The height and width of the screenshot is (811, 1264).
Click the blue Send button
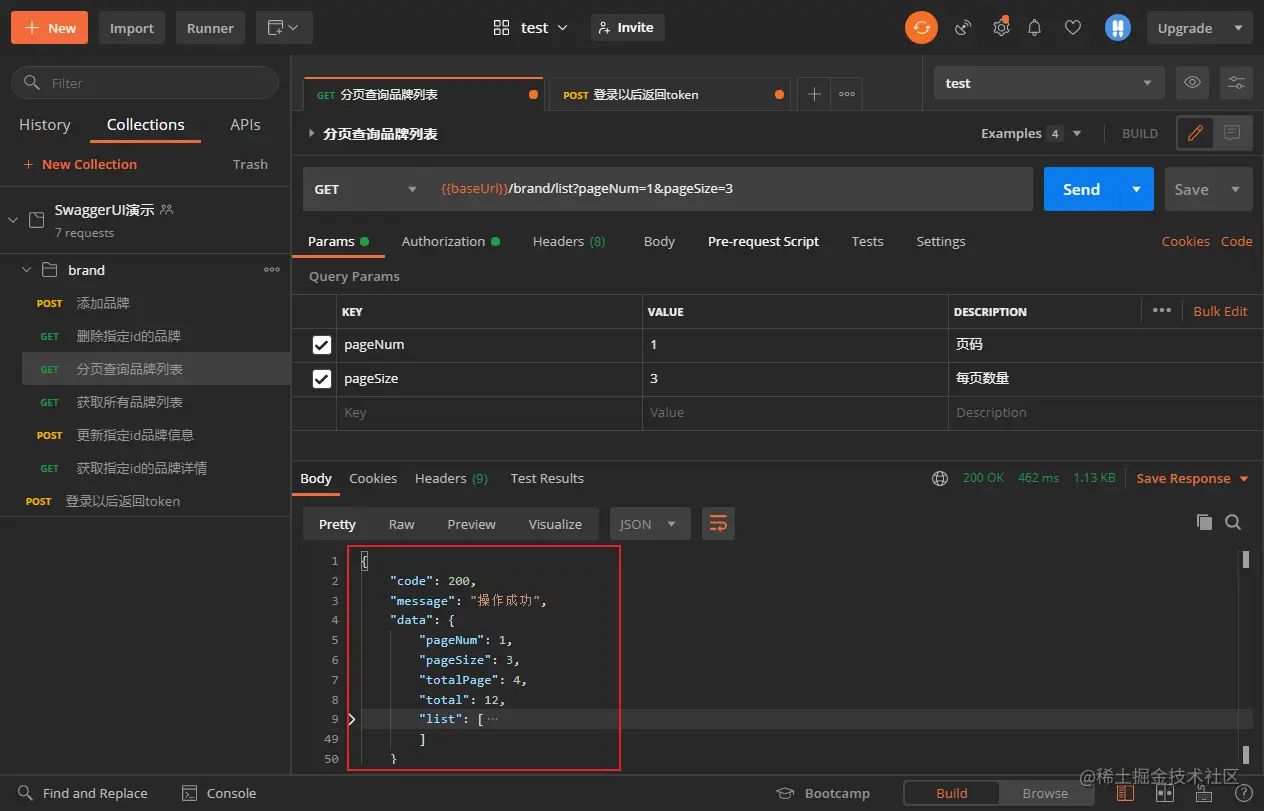(1082, 189)
